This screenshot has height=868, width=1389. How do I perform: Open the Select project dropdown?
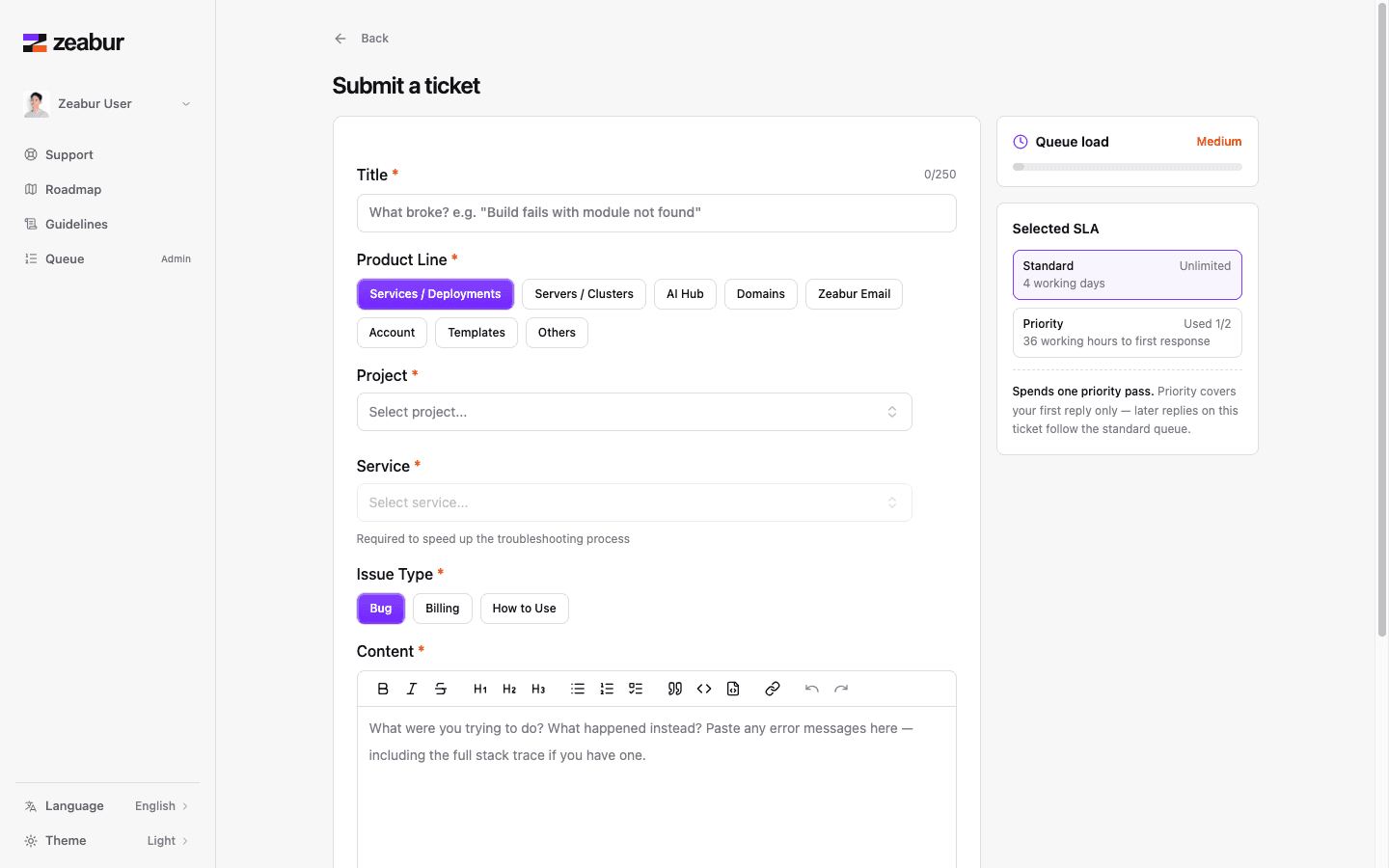[x=634, y=412]
